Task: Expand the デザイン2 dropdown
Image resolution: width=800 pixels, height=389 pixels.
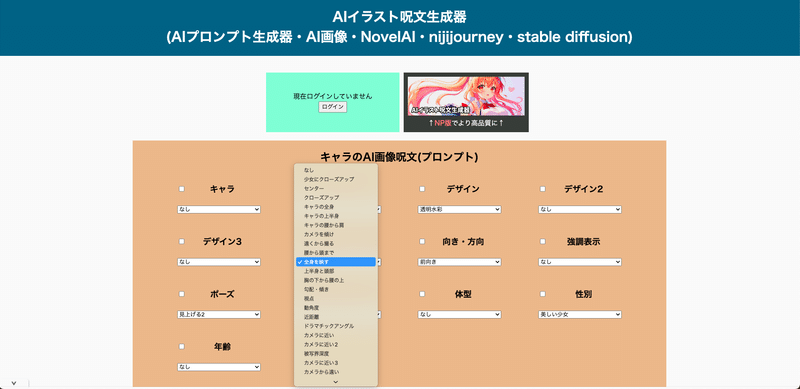Action: pos(580,209)
